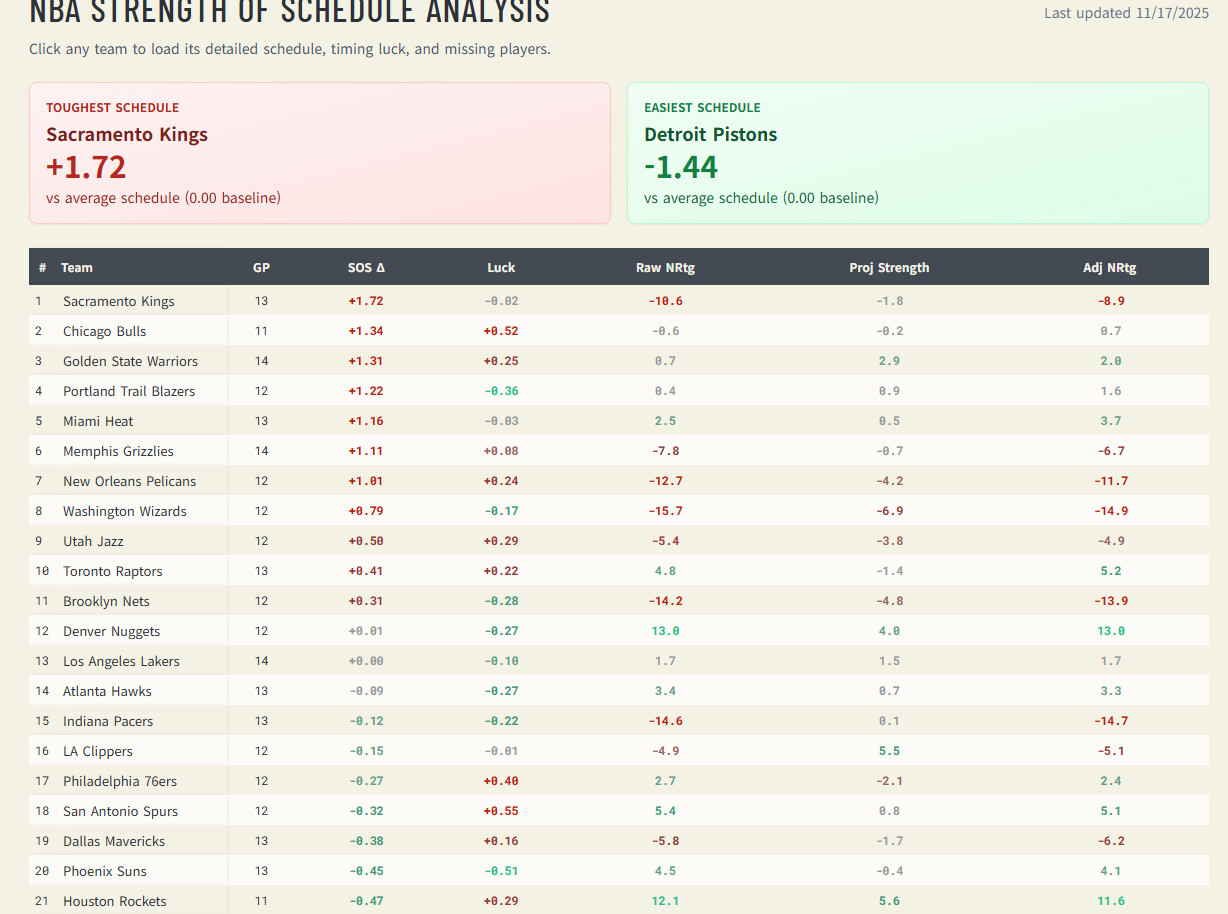1228x914 pixels.
Task: Click Washington Wizards Raw NRtg -15.7
Action: 665,511
